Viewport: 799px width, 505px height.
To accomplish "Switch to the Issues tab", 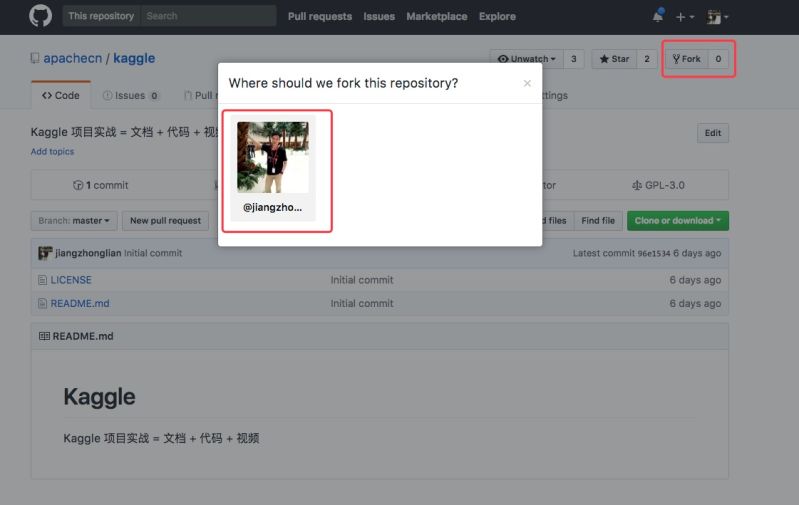I will pyautogui.click(x=130, y=95).
